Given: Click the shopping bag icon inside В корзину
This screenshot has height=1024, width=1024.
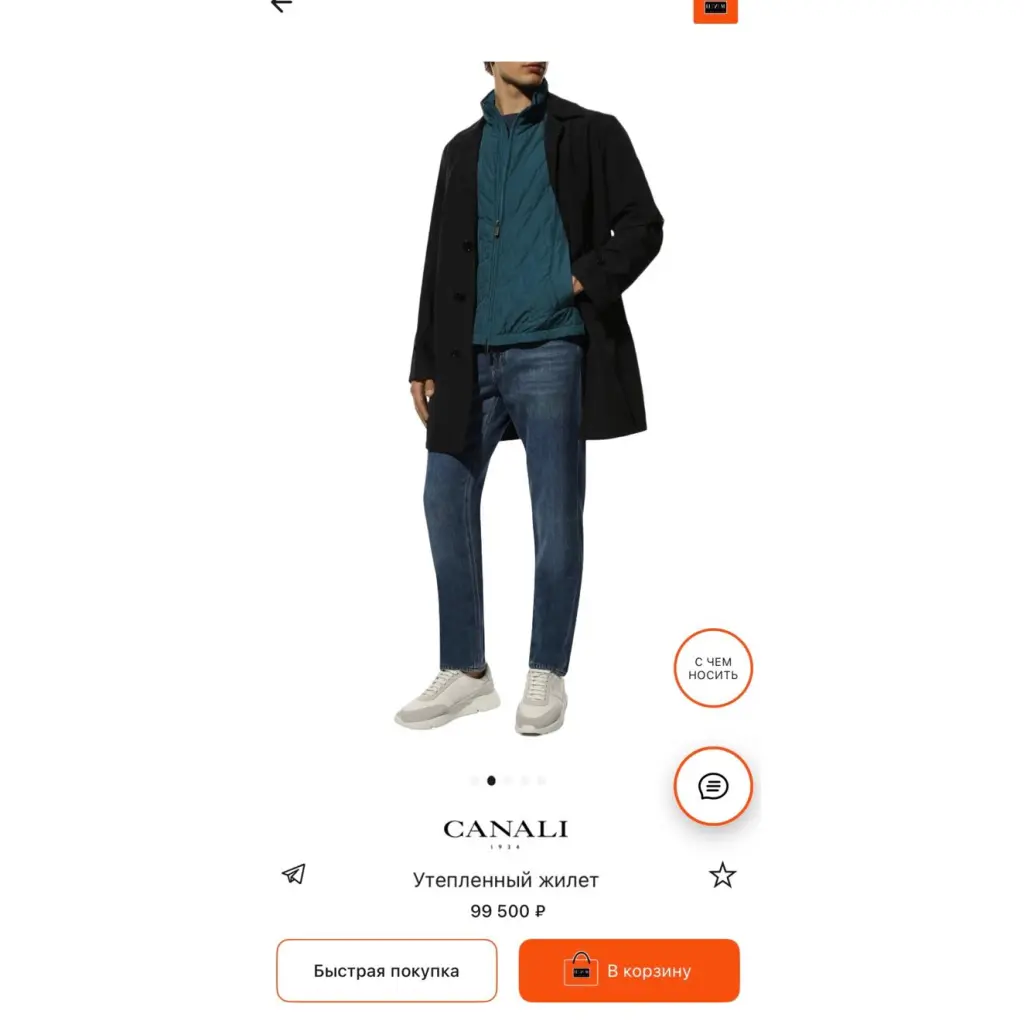Looking at the screenshot, I should point(581,968).
